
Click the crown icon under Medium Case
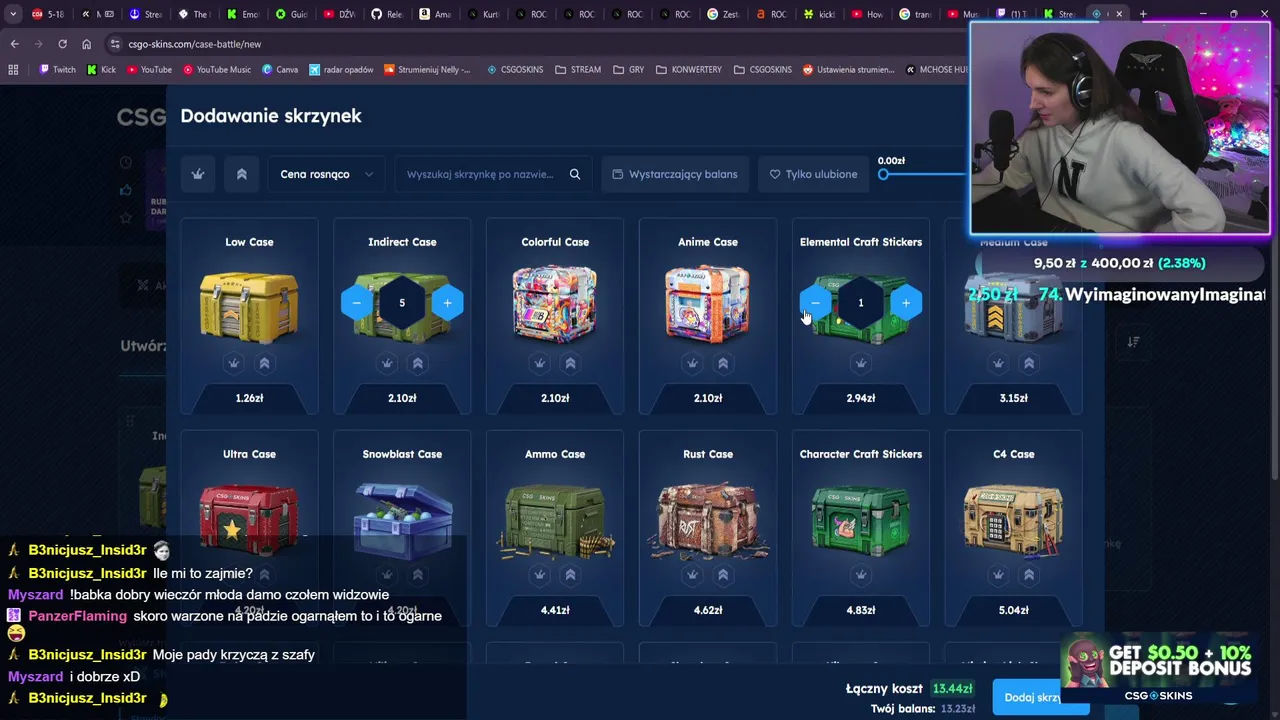click(x=998, y=363)
